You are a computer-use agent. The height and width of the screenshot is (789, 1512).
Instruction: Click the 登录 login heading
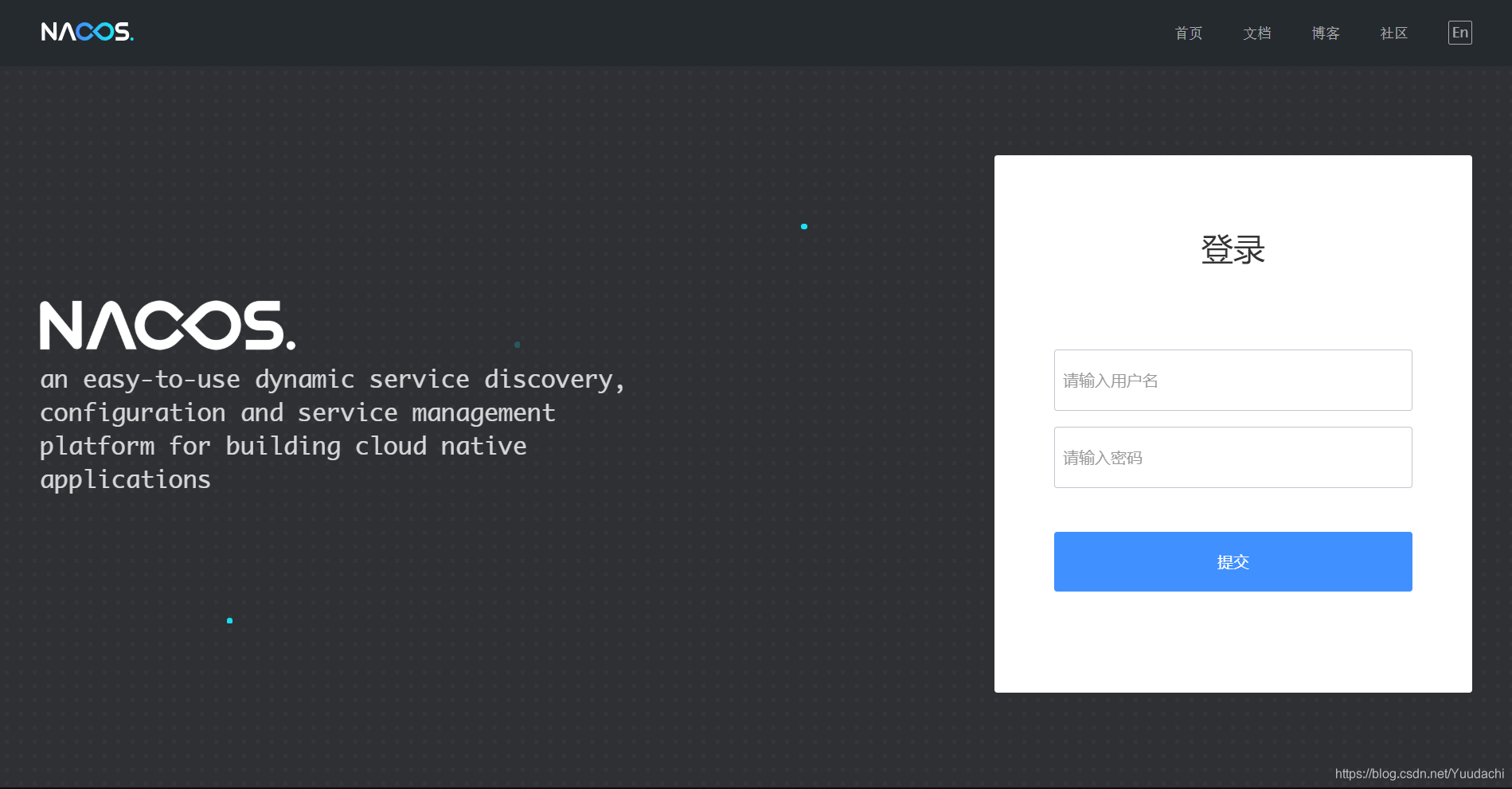click(x=1233, y=250)
